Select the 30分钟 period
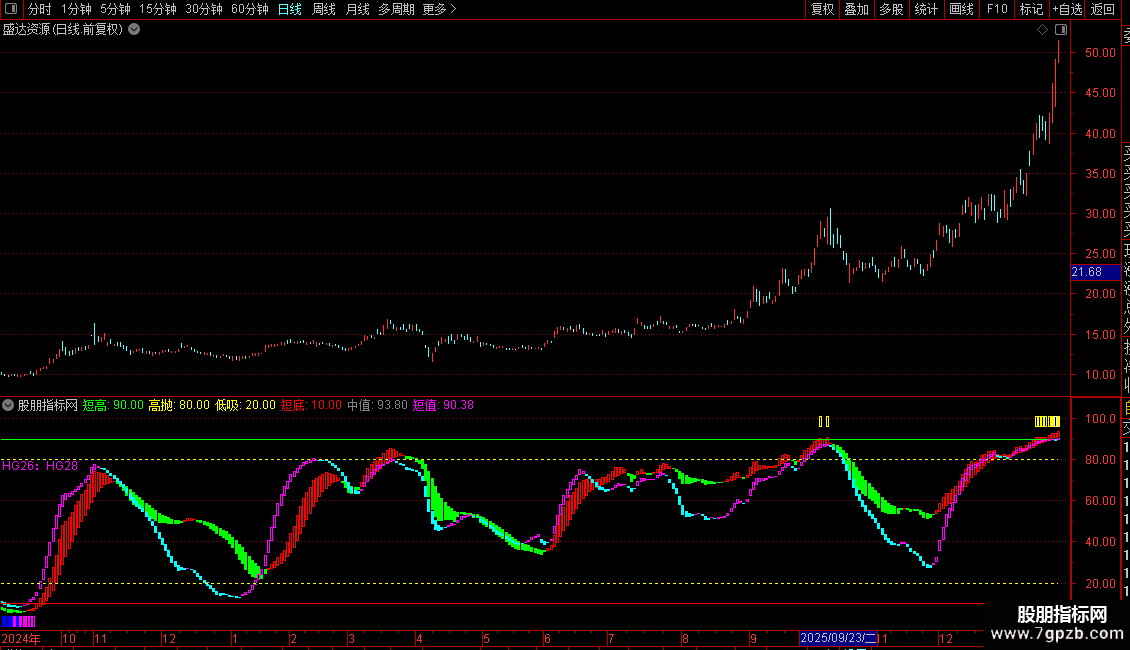 click(204, 9)
